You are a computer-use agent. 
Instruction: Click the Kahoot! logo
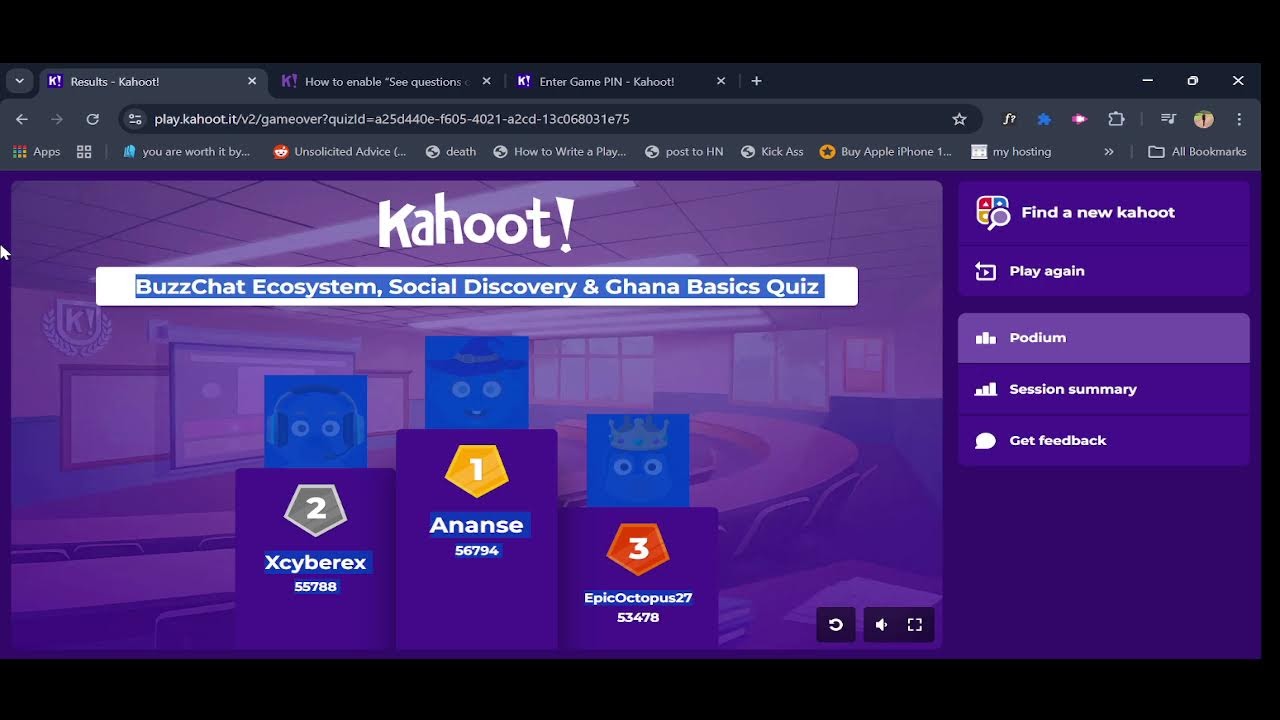coord(477,223)
